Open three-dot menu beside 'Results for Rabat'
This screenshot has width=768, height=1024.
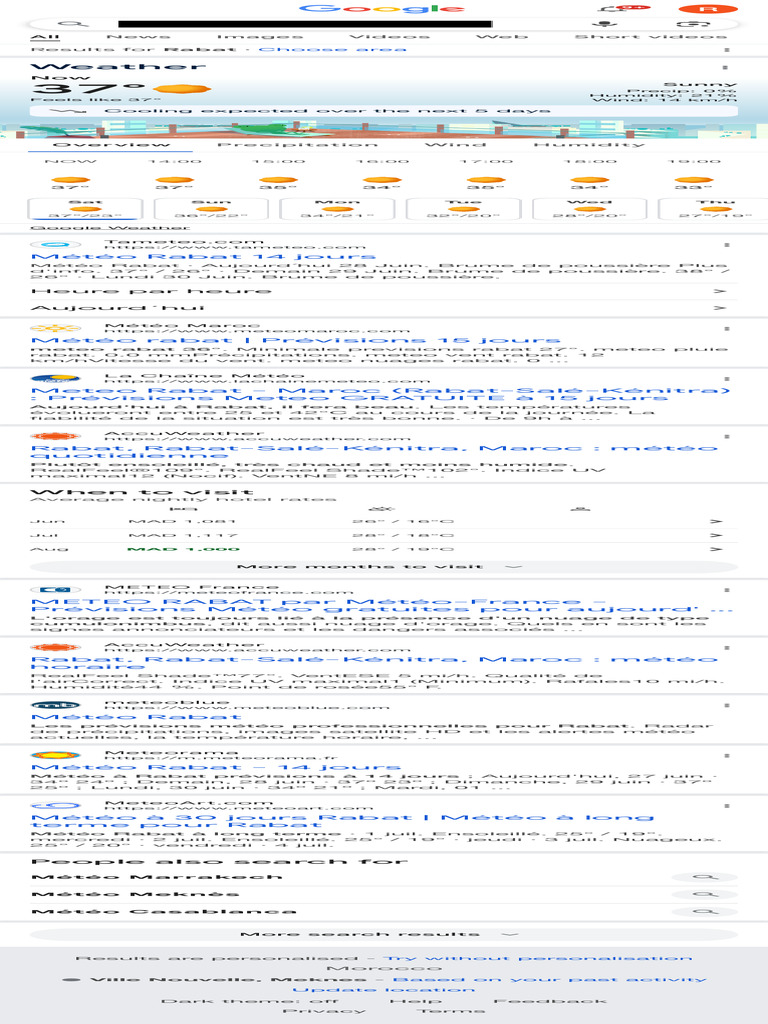[x=727, y=50]
